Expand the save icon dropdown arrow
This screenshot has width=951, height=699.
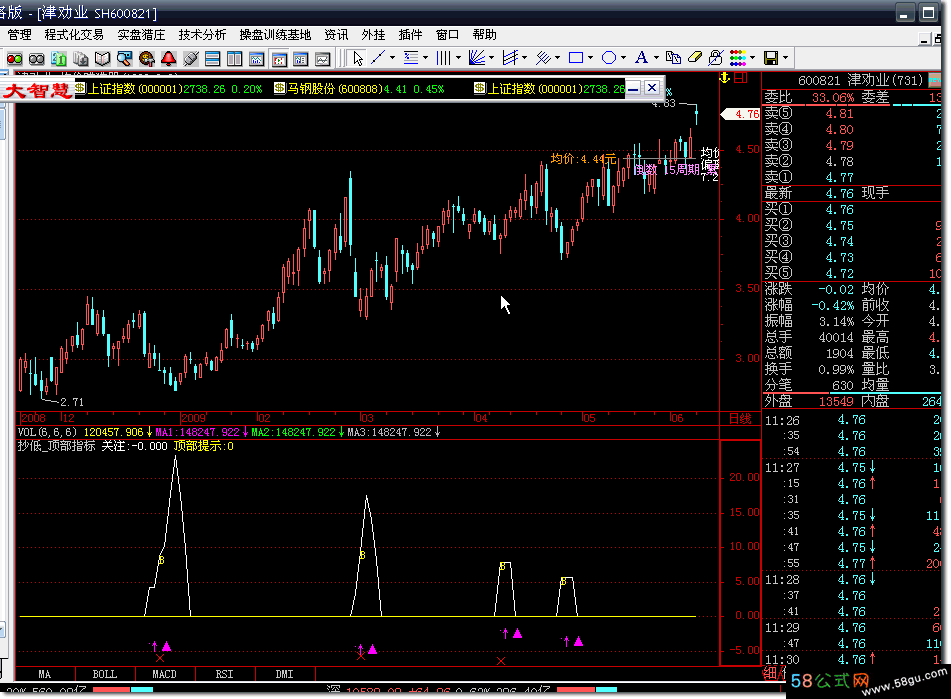coord(785,58)
